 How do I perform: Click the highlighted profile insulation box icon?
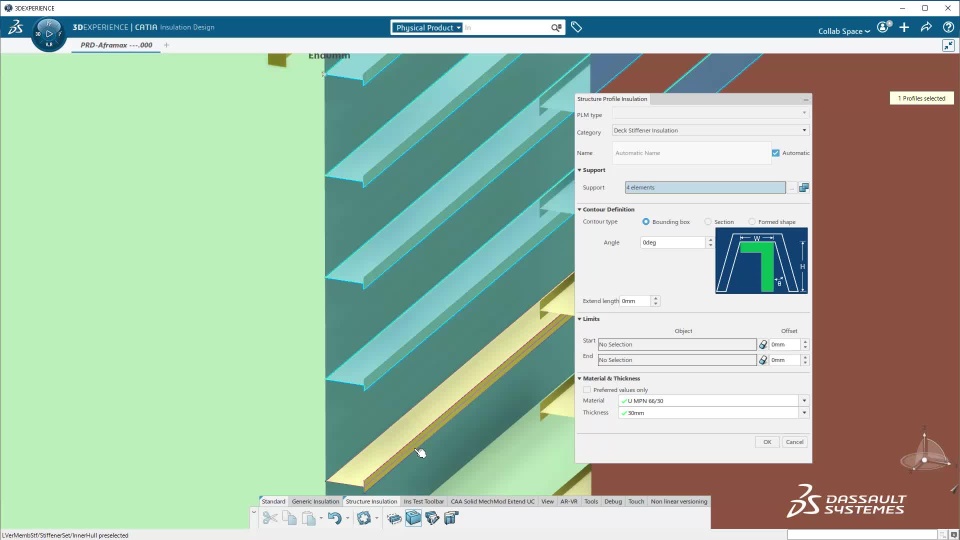[x=413, y=518]
